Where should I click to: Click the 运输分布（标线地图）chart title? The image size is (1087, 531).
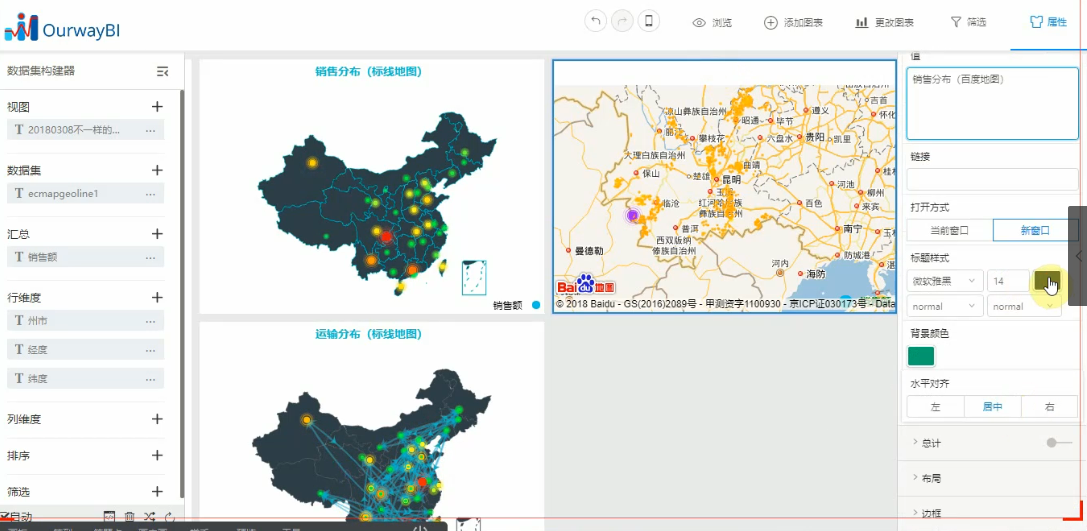(x=369, y=333)
